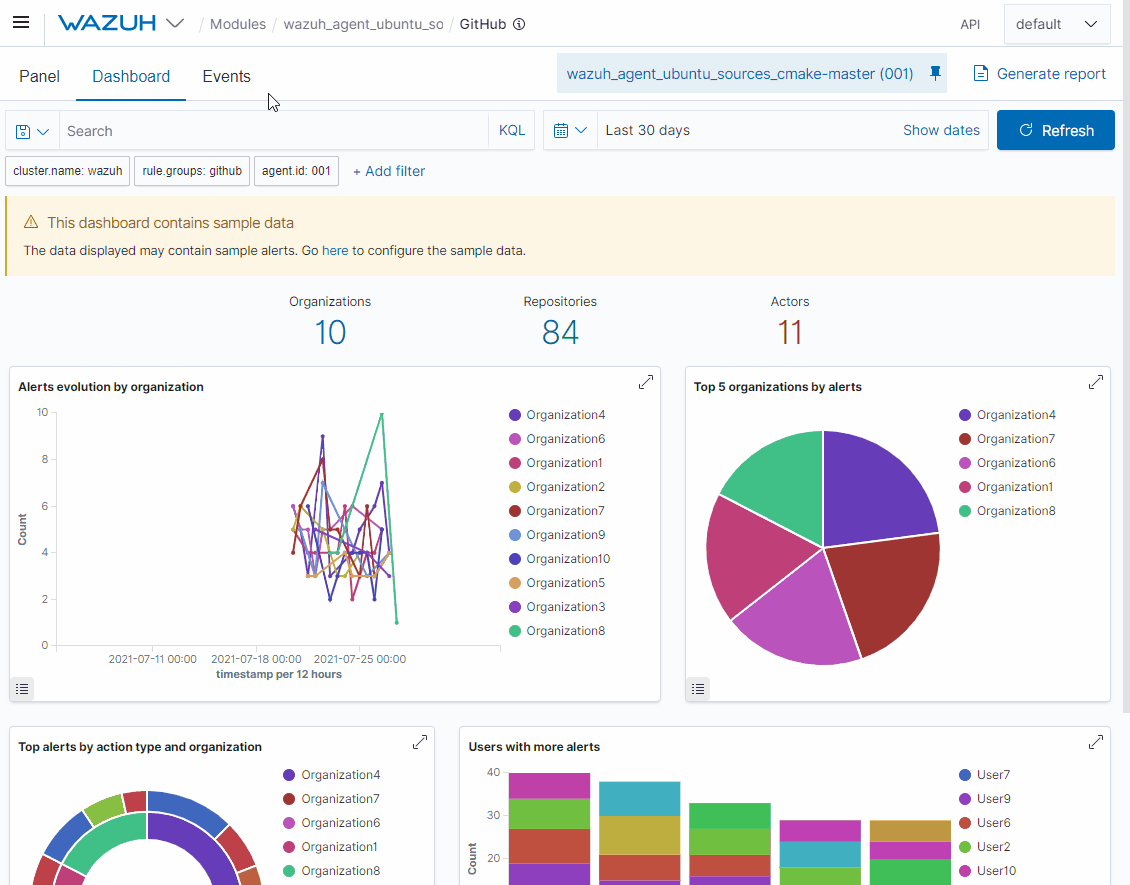
Task: Click the Refresh button
Action: click(1056, 130)
